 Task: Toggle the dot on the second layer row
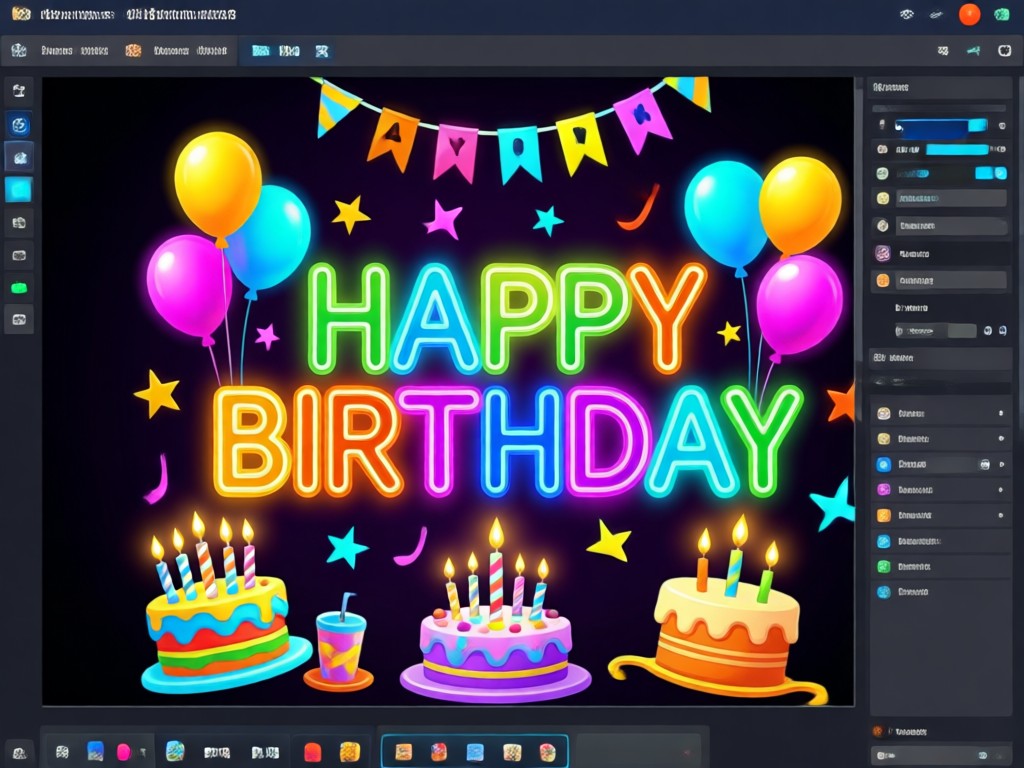1000,439
